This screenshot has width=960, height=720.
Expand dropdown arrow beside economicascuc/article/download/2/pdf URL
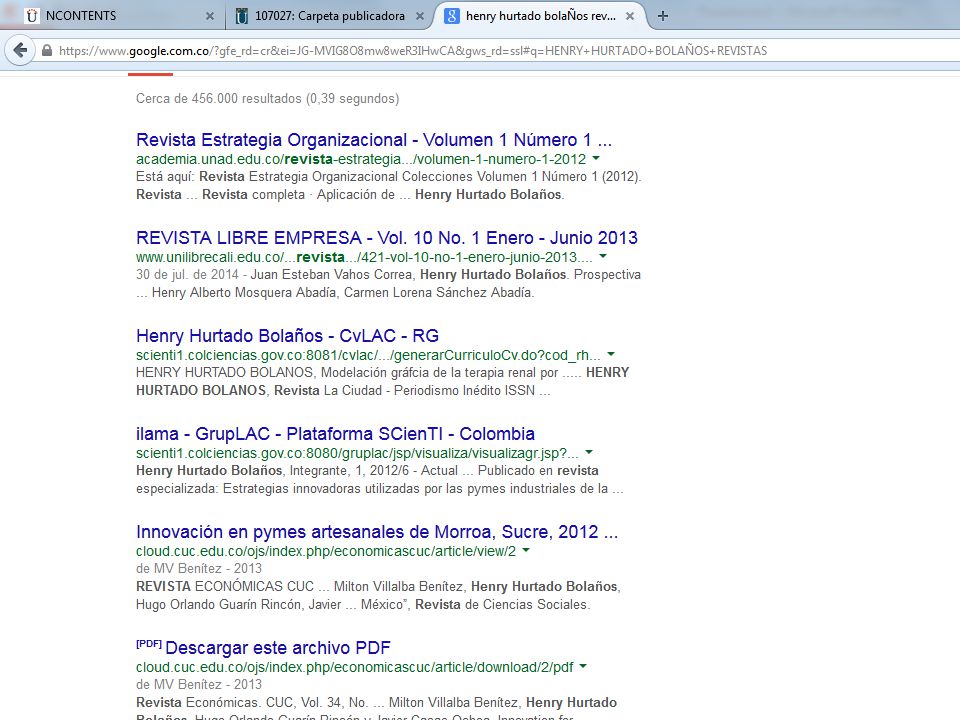[583, 667]
